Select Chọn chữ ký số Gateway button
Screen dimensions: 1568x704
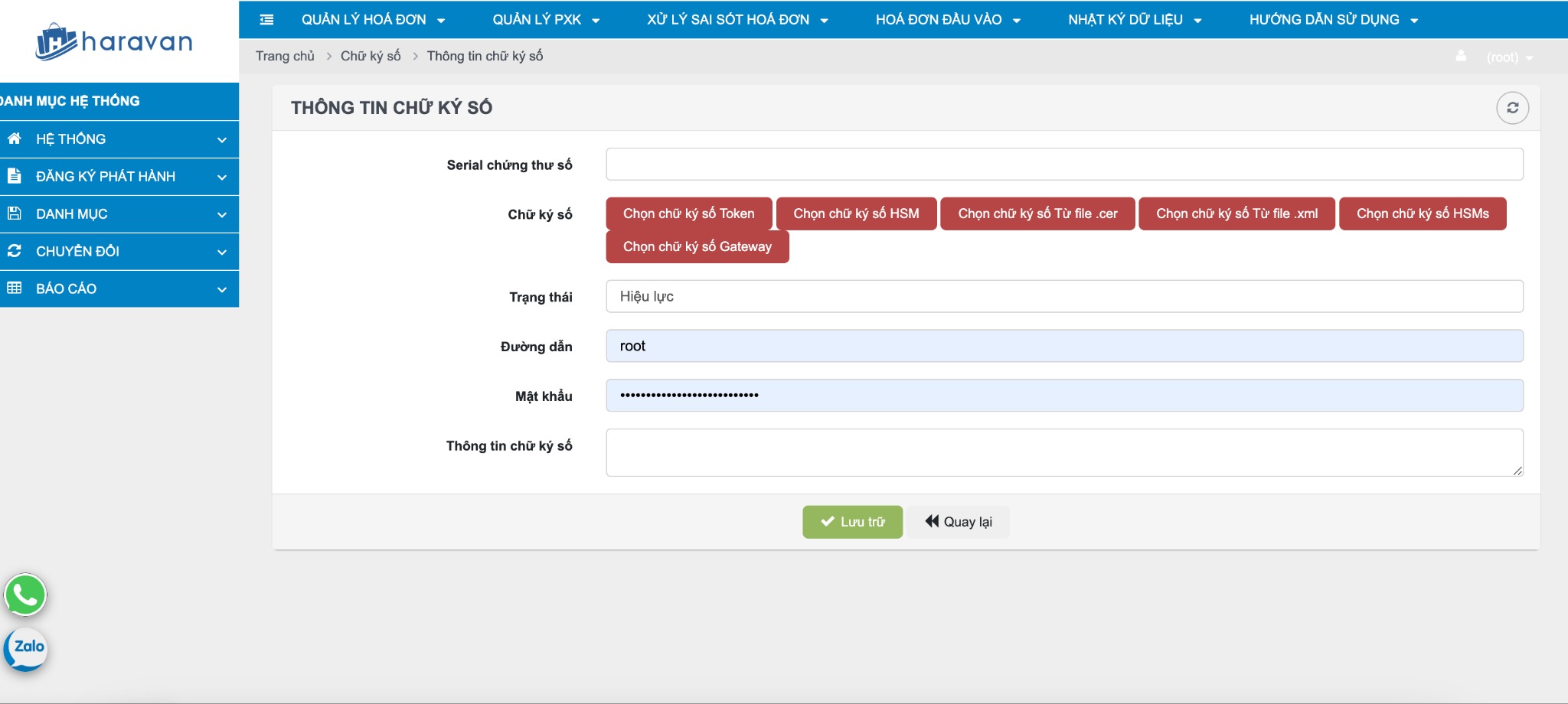697,246
